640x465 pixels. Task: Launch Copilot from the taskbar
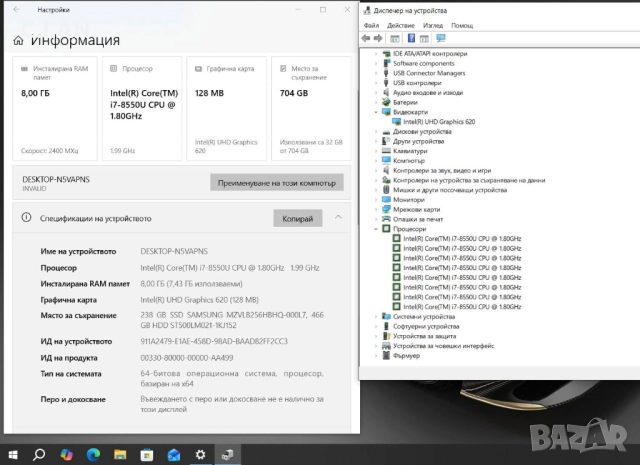pyautogui.click(x=66, y=454)
